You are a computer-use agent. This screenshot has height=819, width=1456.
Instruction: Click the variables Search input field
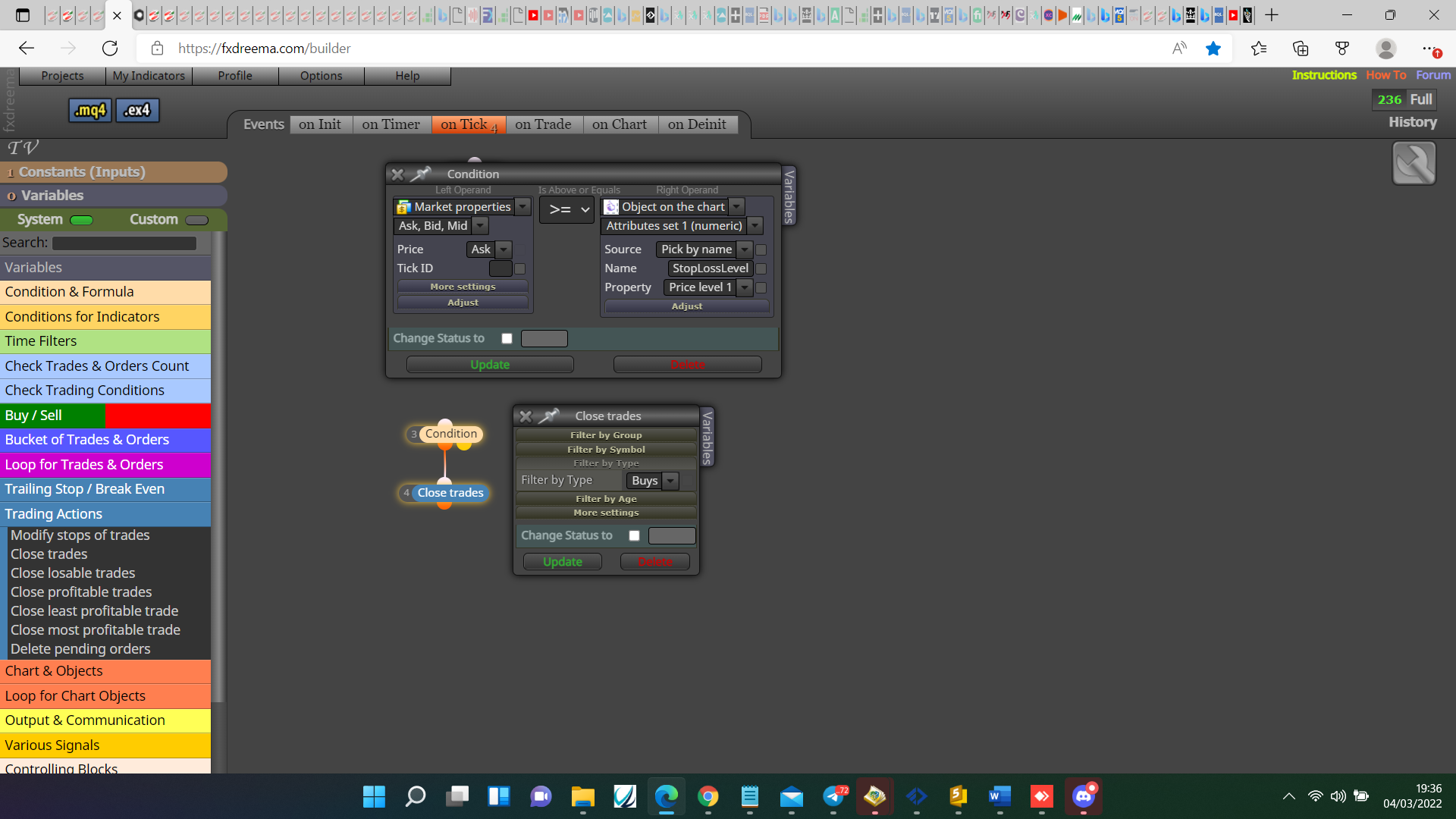(x=124, y=243)
